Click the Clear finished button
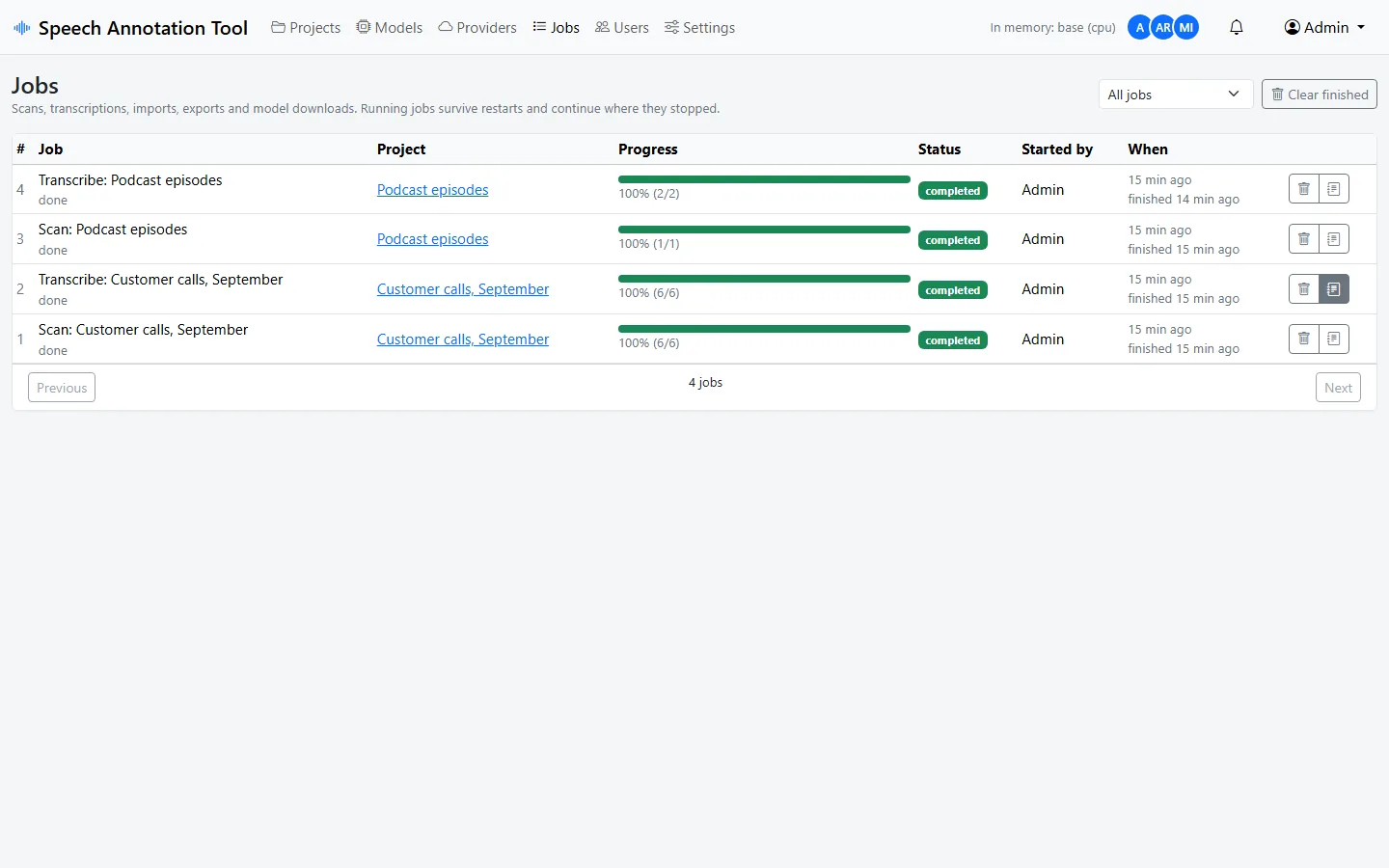 [x=1320, y=95]
